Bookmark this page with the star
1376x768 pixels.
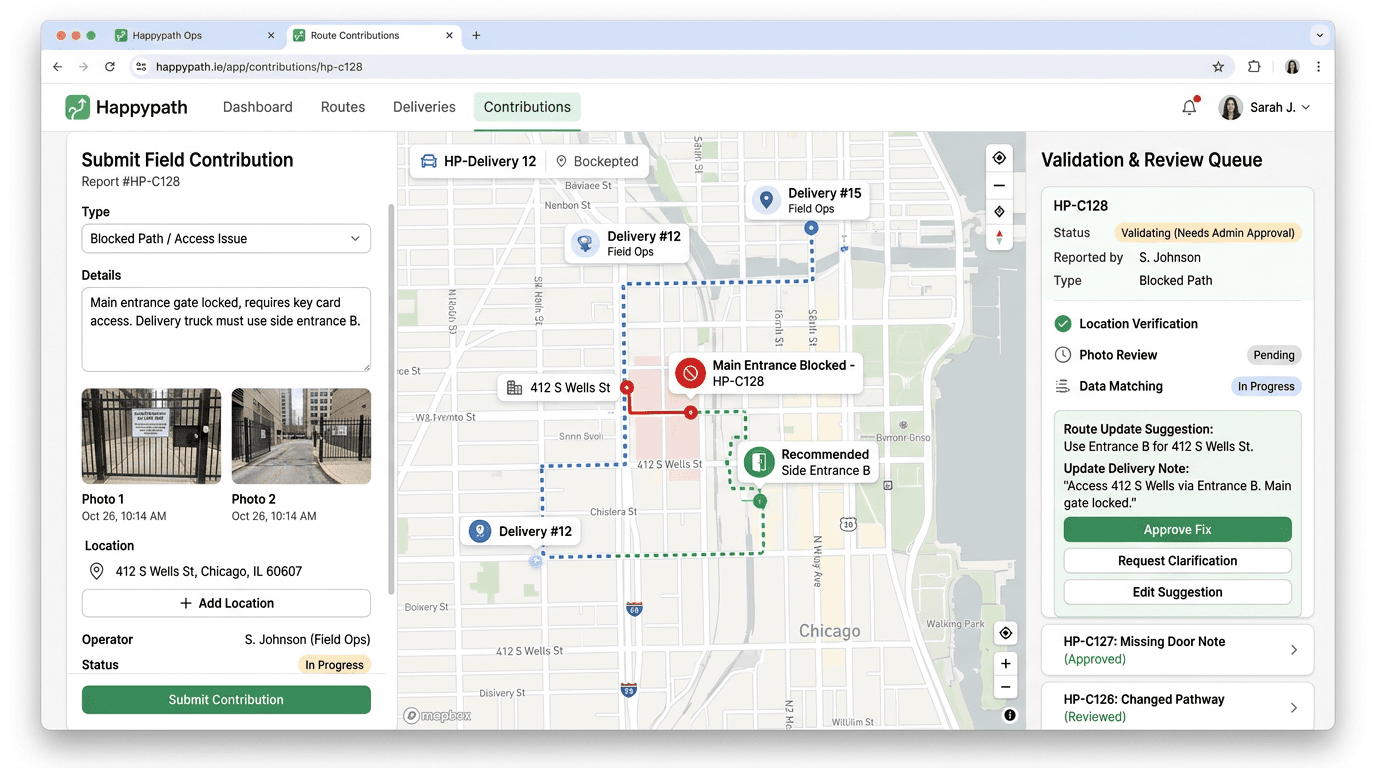(x=1218, y=67)
